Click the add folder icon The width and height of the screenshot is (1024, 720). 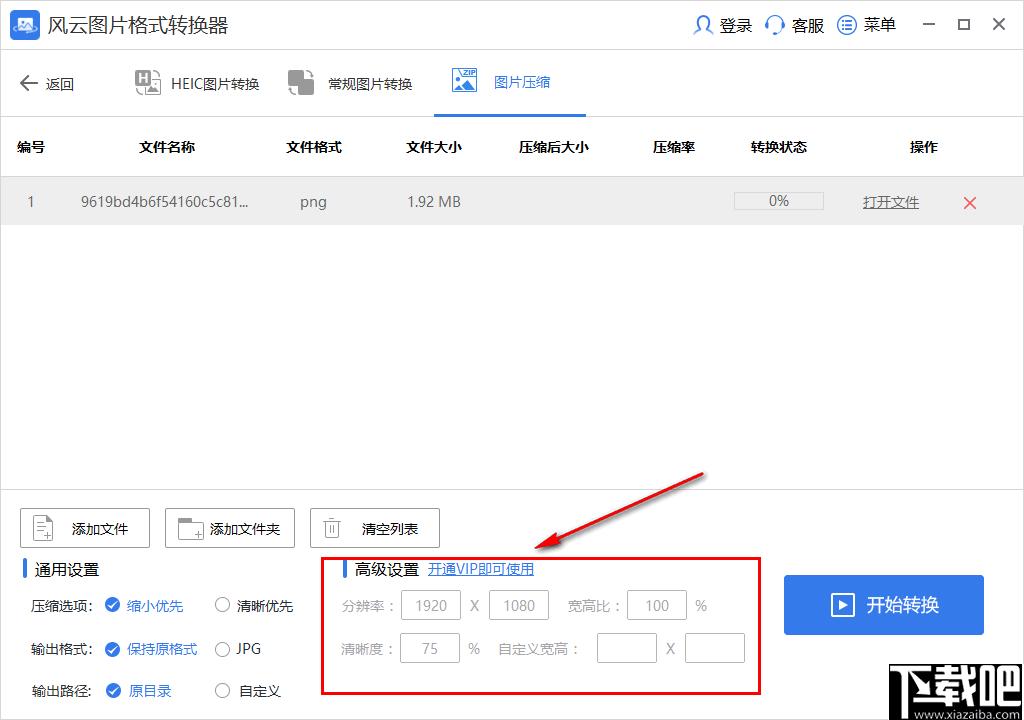pyautogui.click(x=191, y=529)
